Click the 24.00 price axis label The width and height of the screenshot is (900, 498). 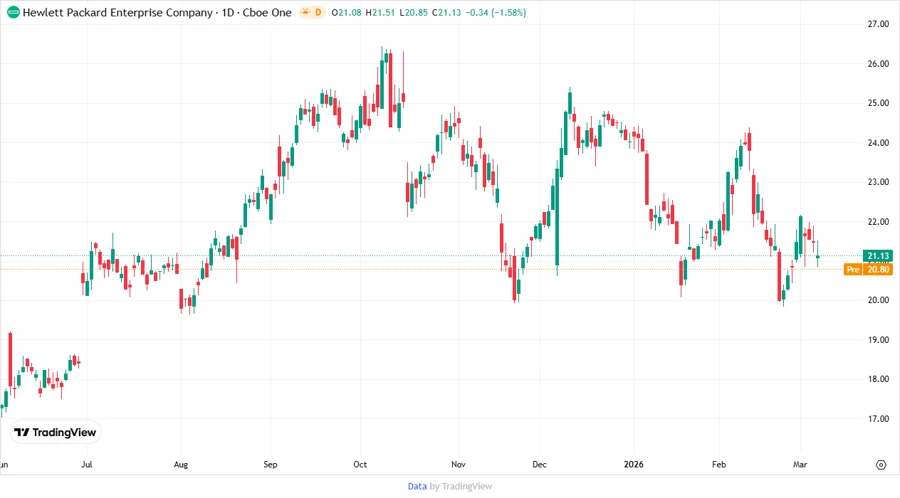[878, 143]
